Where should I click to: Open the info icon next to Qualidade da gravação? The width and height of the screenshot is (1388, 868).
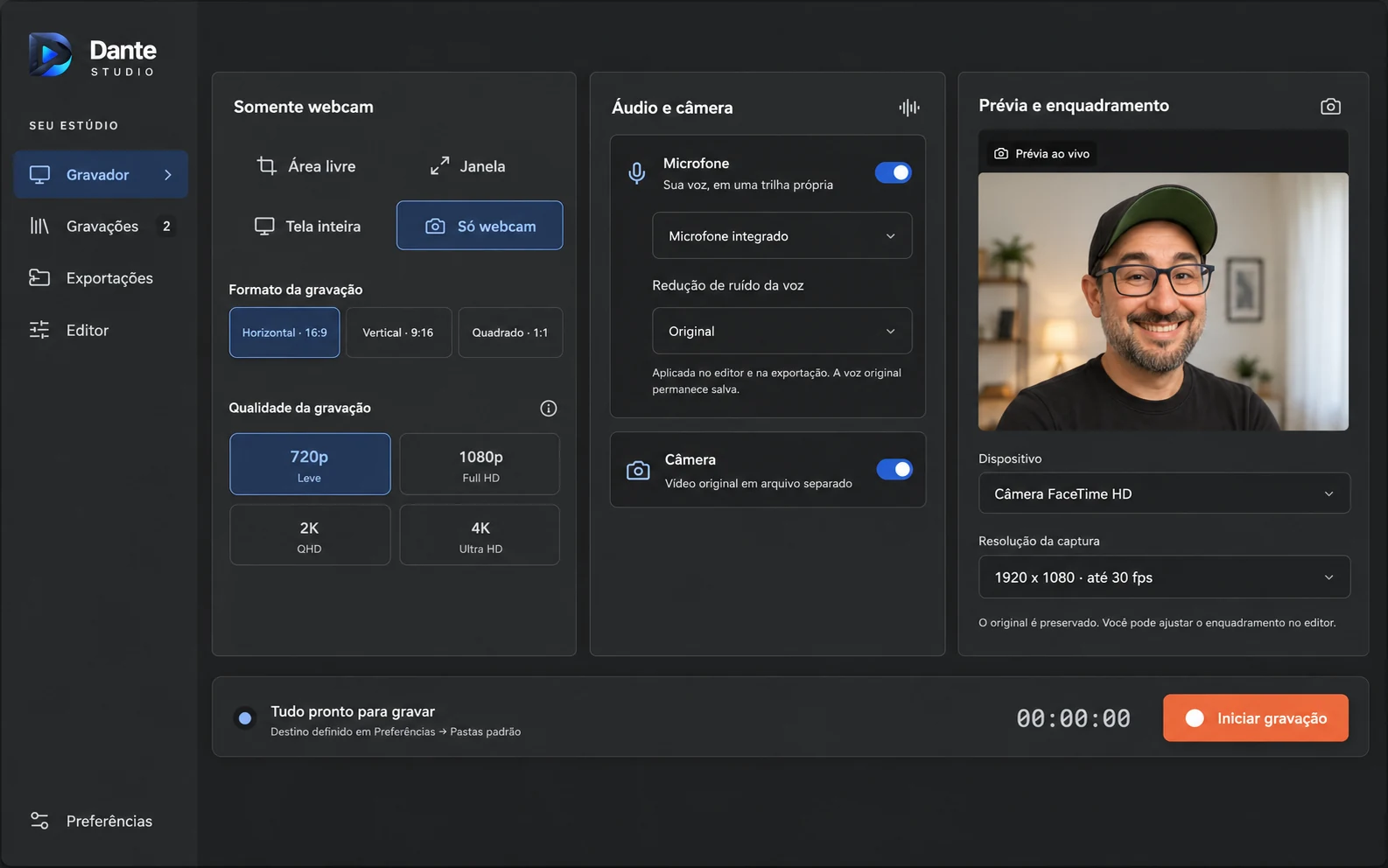coord(549,409)
